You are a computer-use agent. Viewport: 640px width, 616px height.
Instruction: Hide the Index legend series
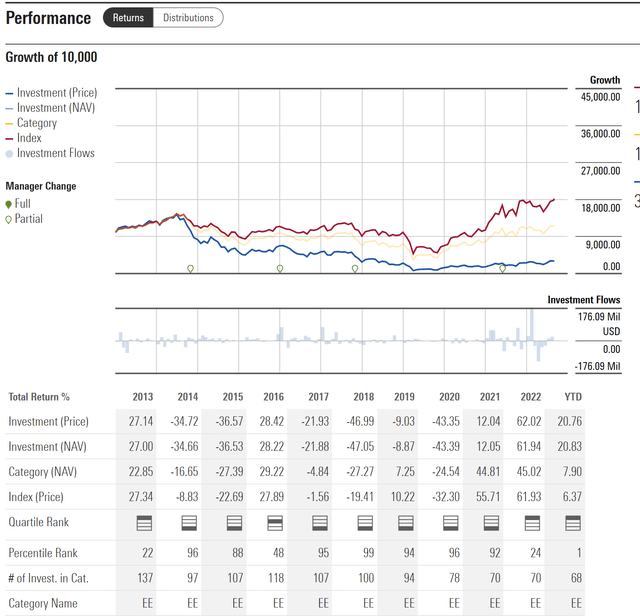pos(29,138)
